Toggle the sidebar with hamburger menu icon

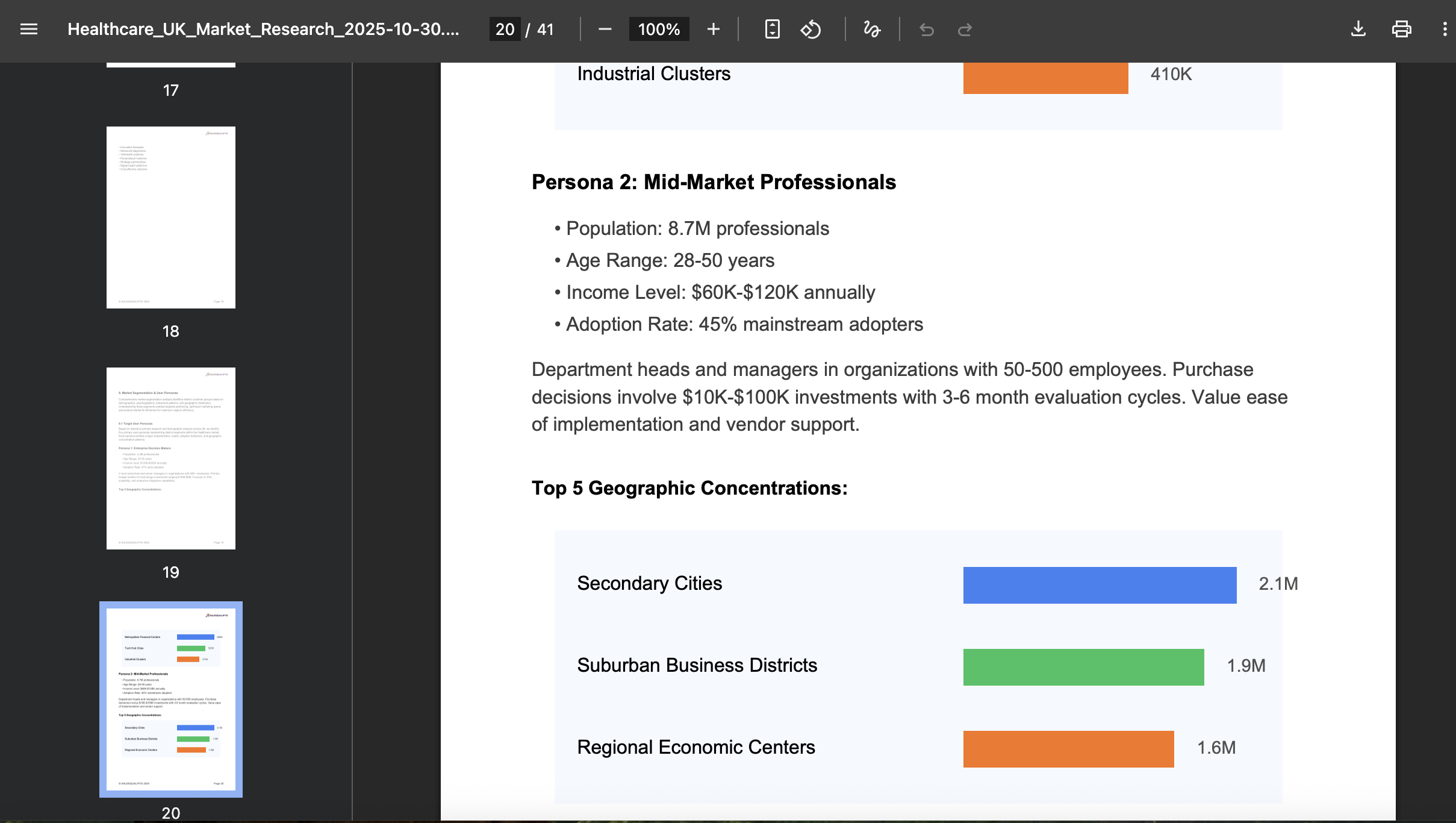(x=29, y=29)
